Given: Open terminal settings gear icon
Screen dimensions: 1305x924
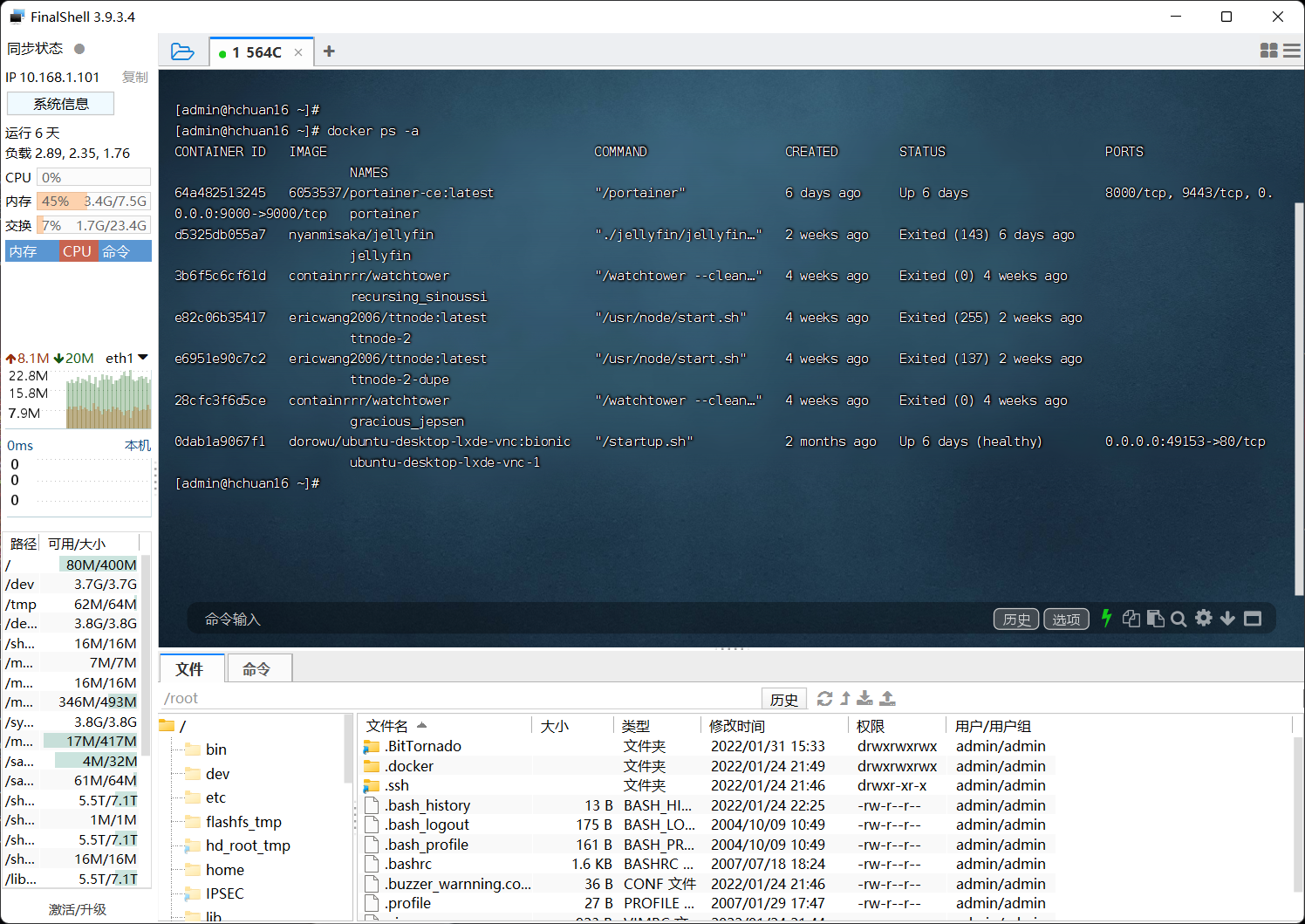Looking at the screenshot, I should (x=1204, y=618).
